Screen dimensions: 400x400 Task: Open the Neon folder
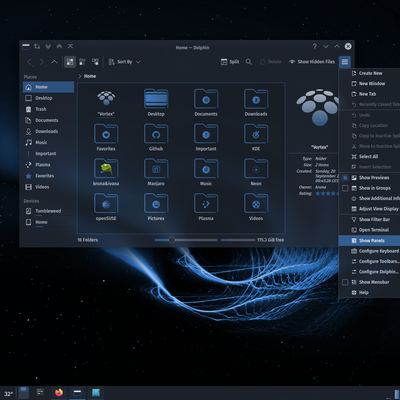[x=256, y=172]
